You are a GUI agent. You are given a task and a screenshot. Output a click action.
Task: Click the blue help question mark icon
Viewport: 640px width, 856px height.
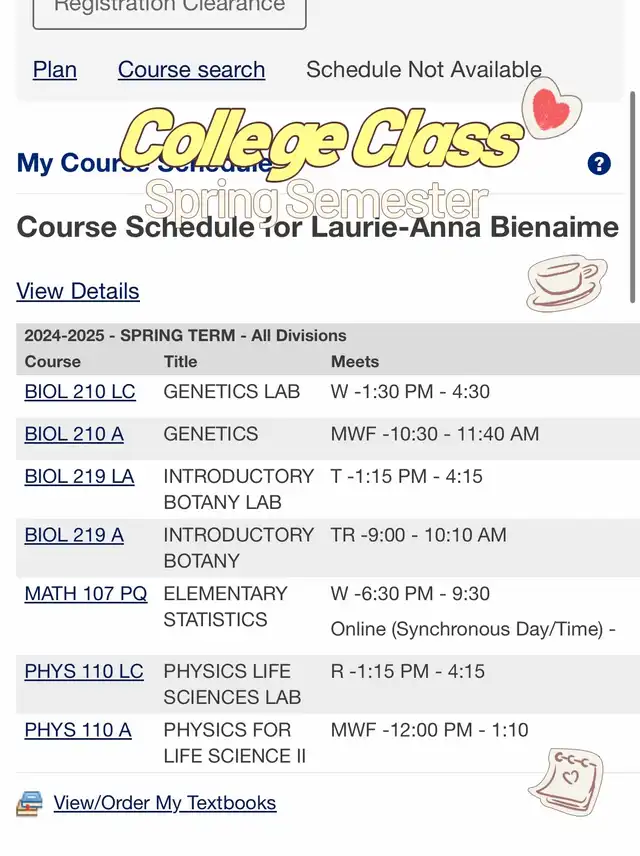click(599, 163)
